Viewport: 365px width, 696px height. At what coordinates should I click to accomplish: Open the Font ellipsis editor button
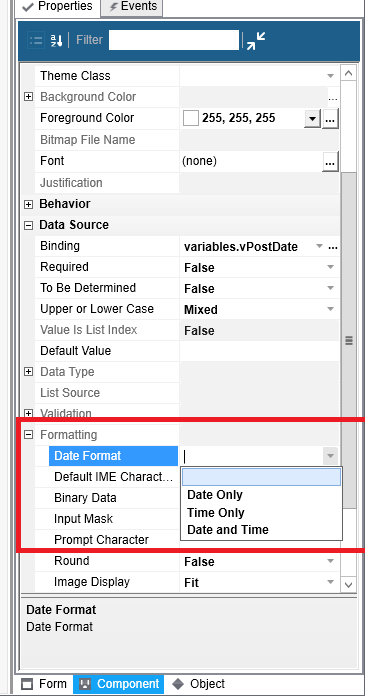330,162
